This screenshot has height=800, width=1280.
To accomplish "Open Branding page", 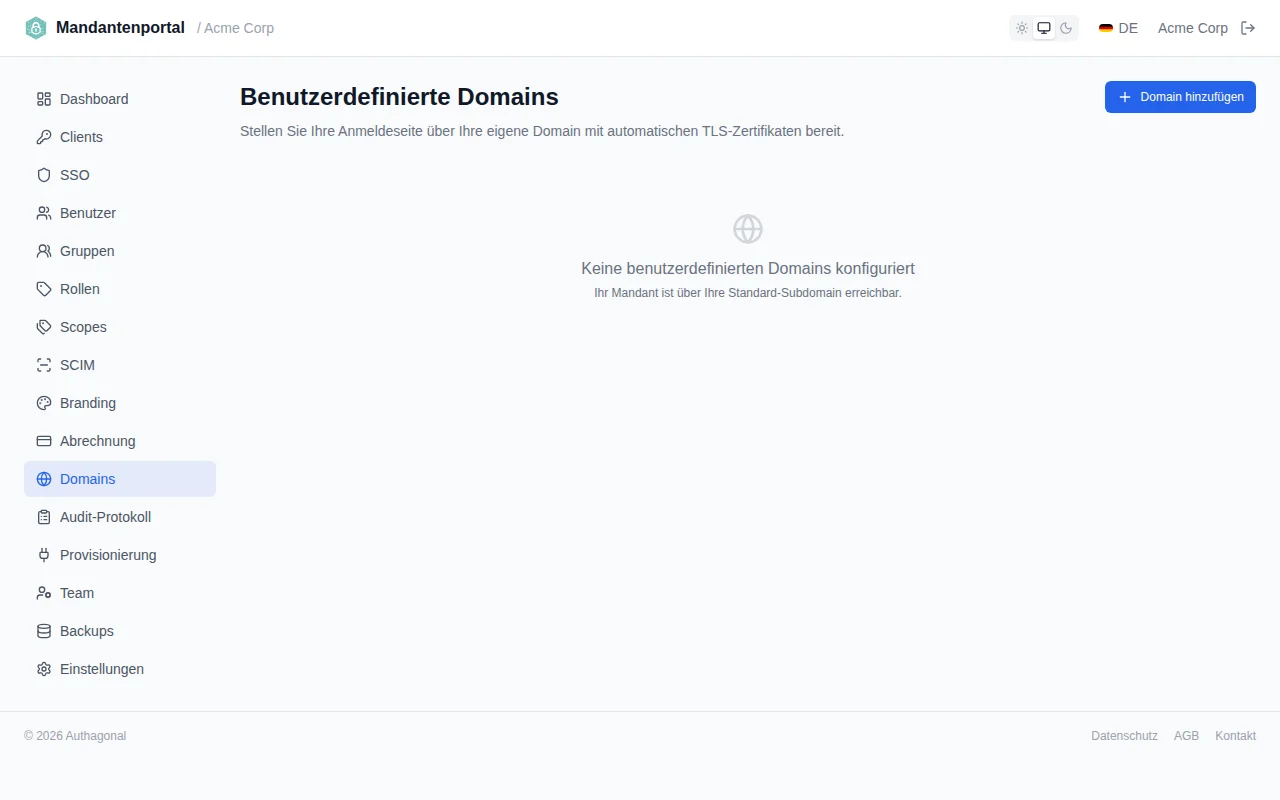I will tap(120, 403).
